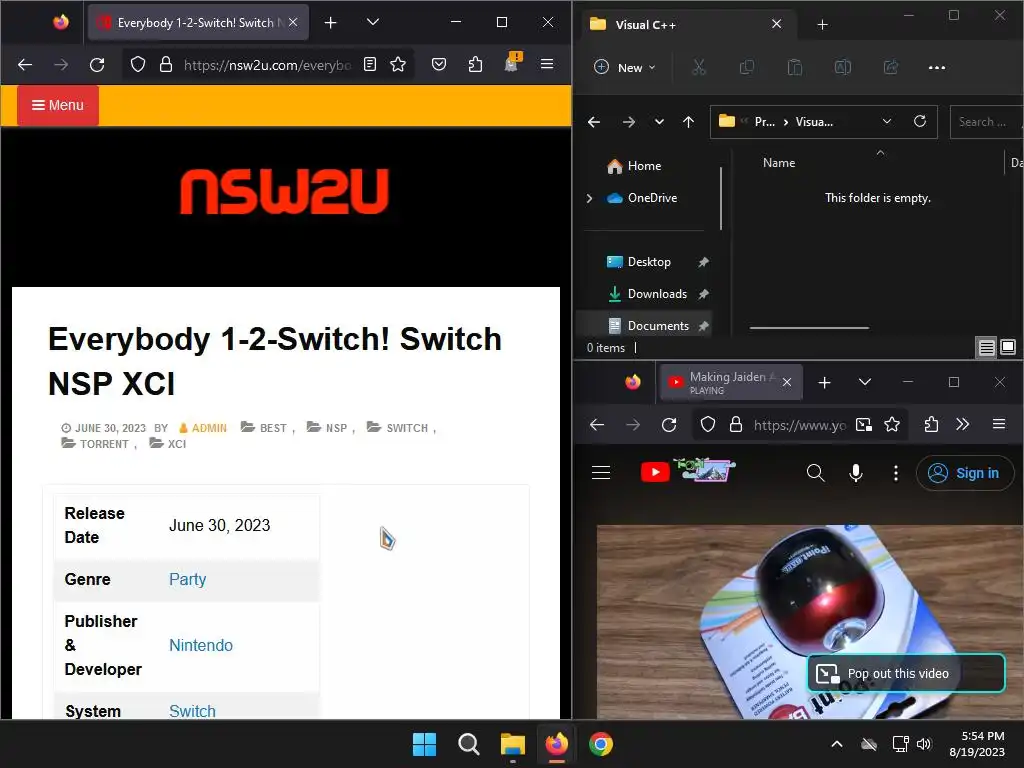1024x768 pixels.
Task: Bookmark the nsw2u page with the star
Action: (398, 64)
